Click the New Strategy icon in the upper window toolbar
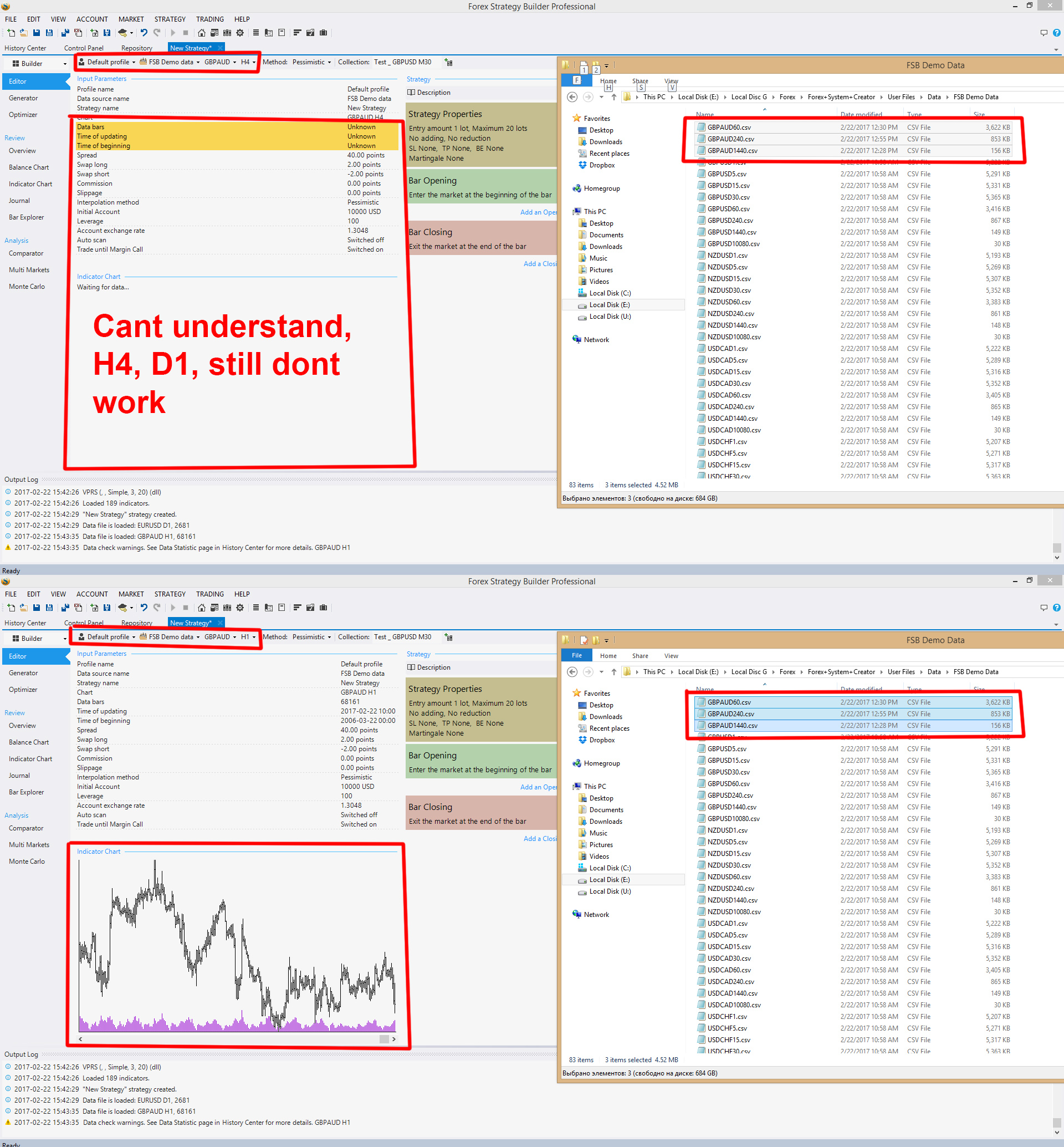Screen dimensions: 1064x1147 [11, 33]
